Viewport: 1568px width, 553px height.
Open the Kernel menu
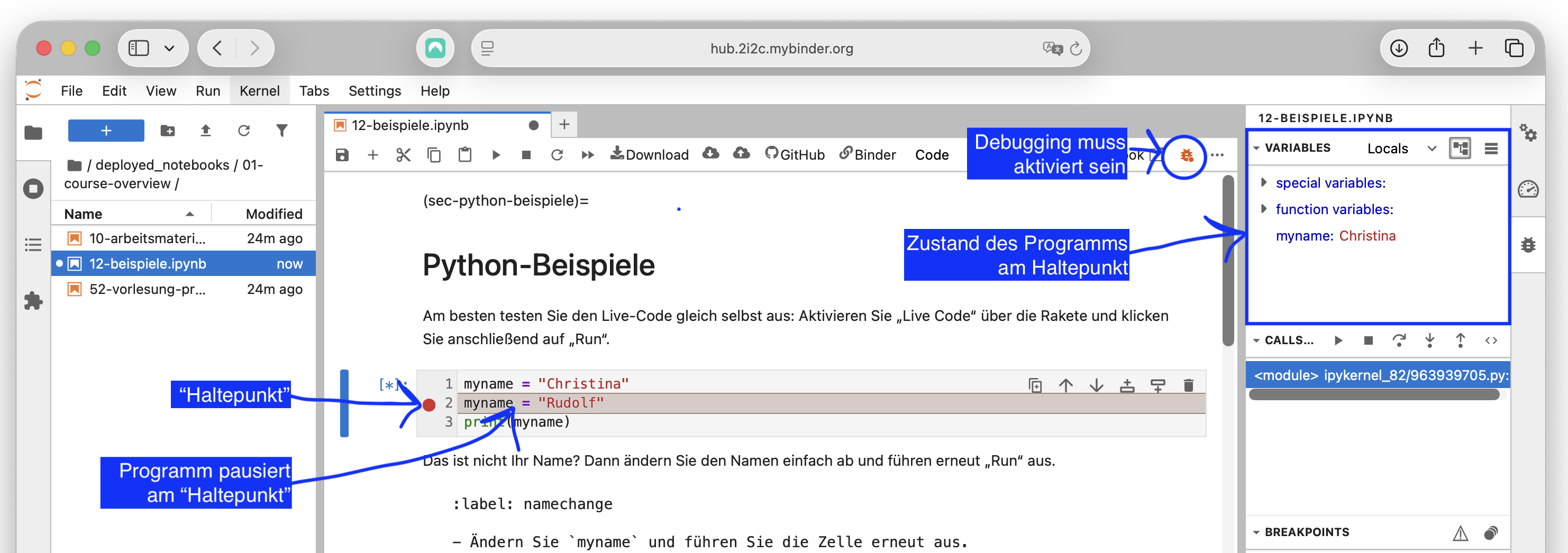(x=259, y=90)
